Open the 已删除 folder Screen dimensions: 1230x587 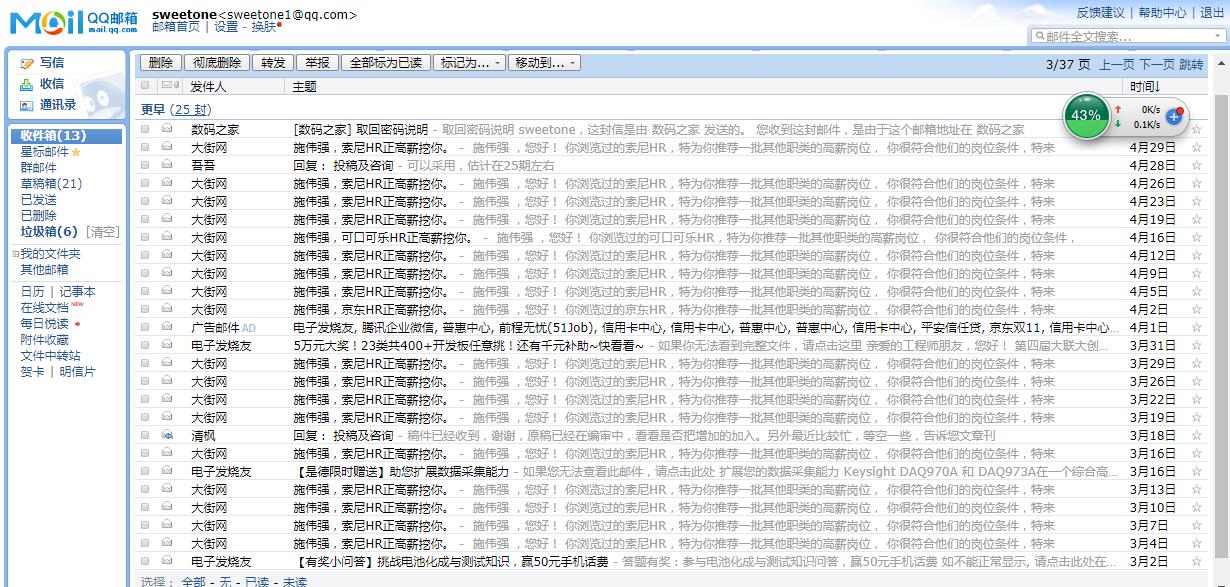click(x=39, y=216)
